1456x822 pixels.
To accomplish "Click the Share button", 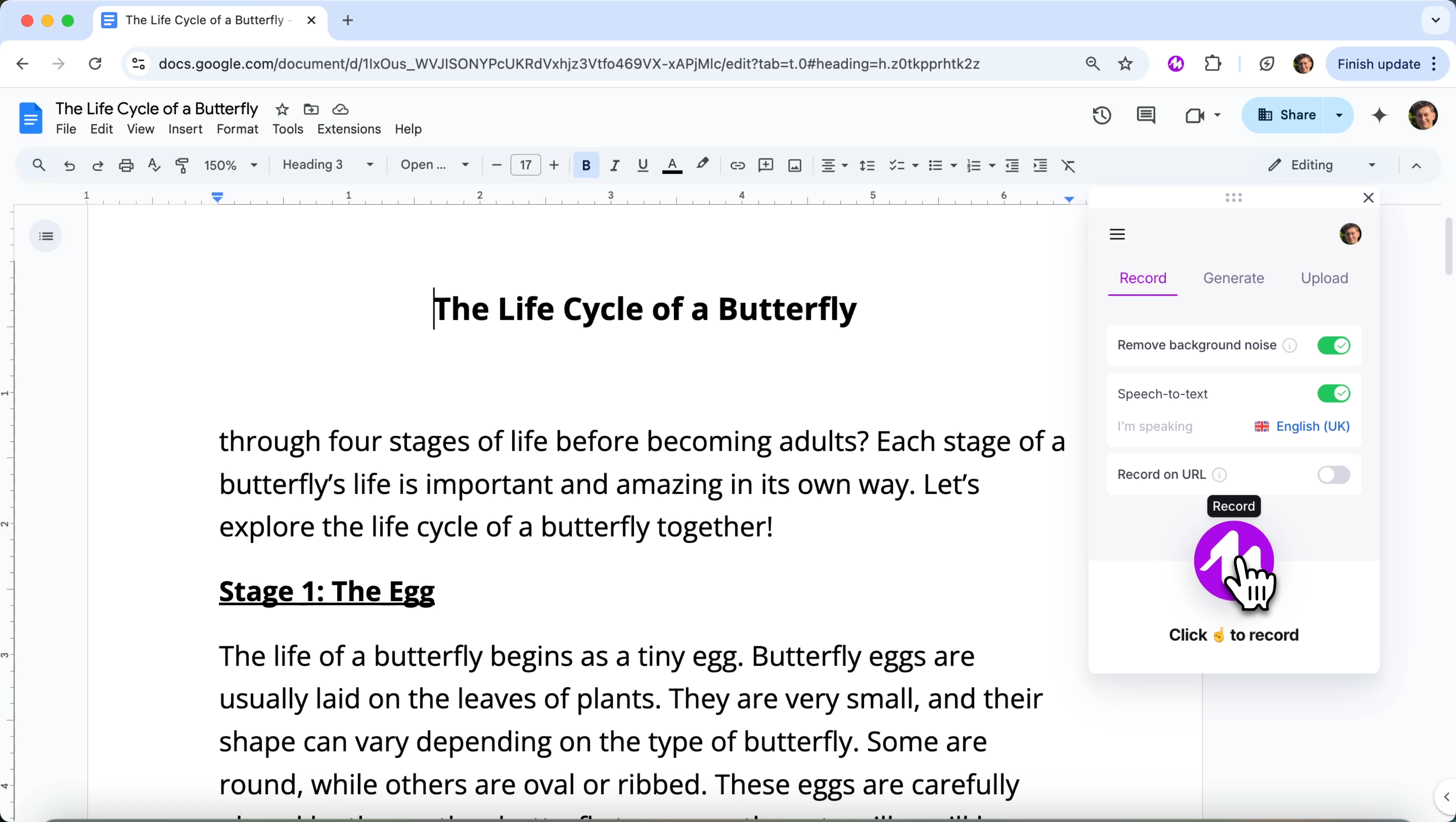I will pyautogui.click(x=1286, y=115).
